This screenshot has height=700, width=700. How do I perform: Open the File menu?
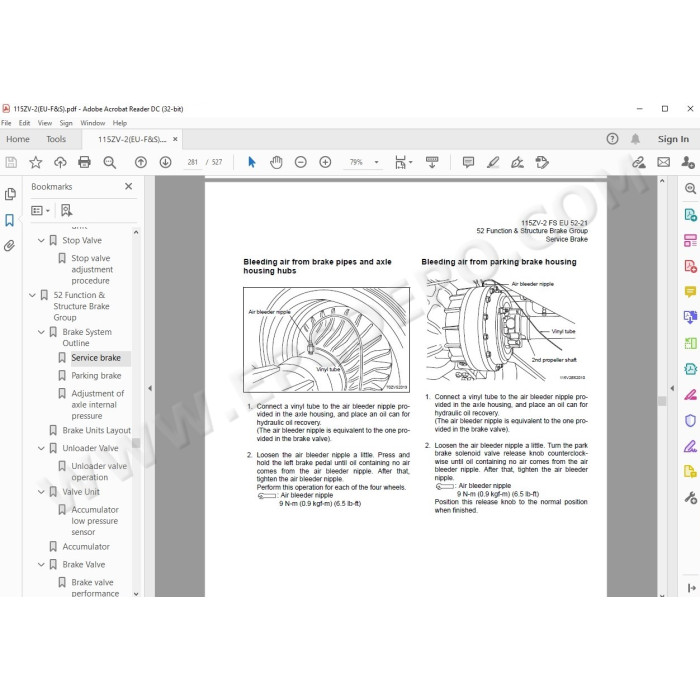tap(6, 123)
